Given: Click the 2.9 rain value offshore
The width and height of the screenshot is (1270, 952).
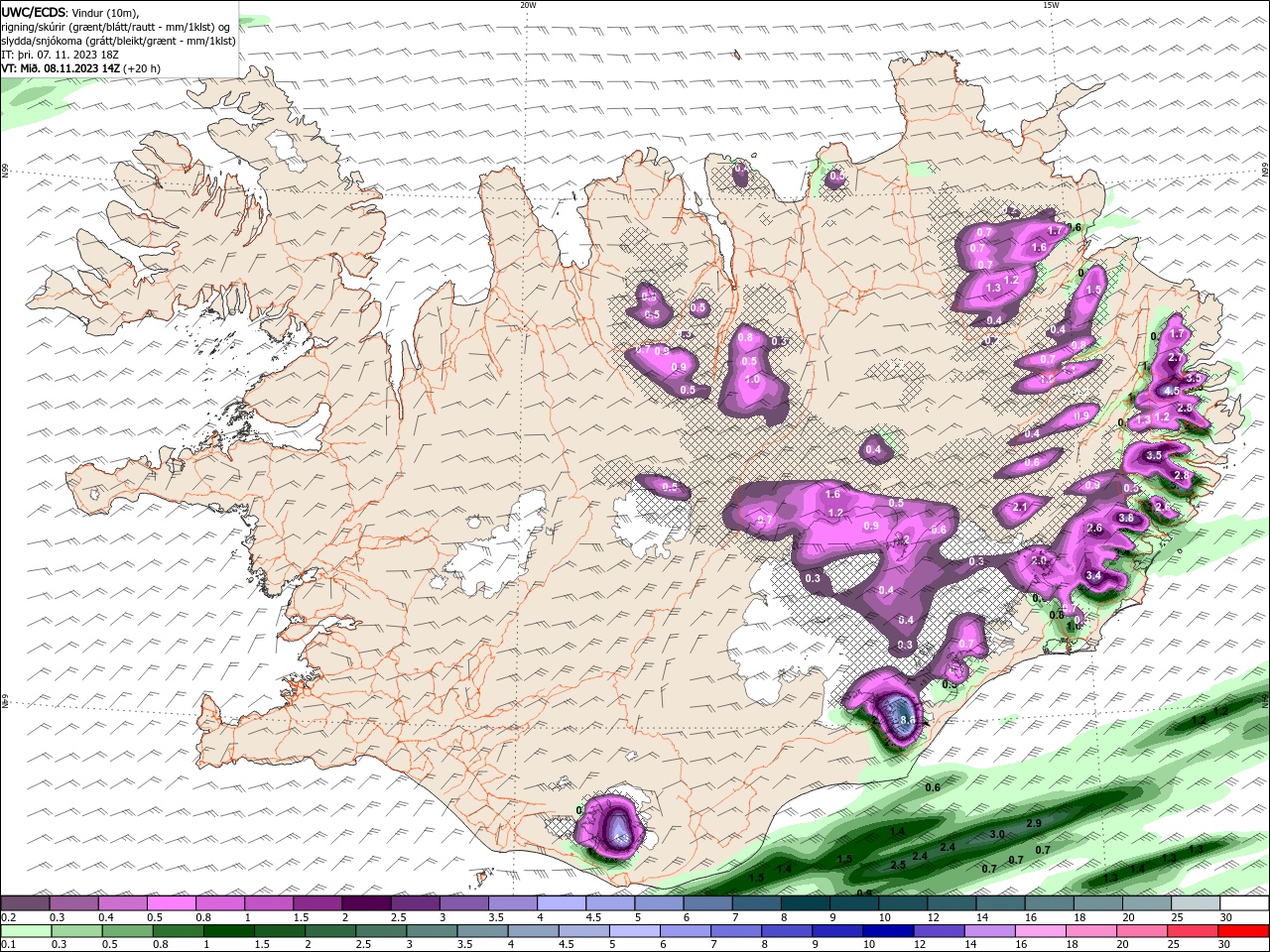Looking at the screenshot, I should (x=1033, y=824).
